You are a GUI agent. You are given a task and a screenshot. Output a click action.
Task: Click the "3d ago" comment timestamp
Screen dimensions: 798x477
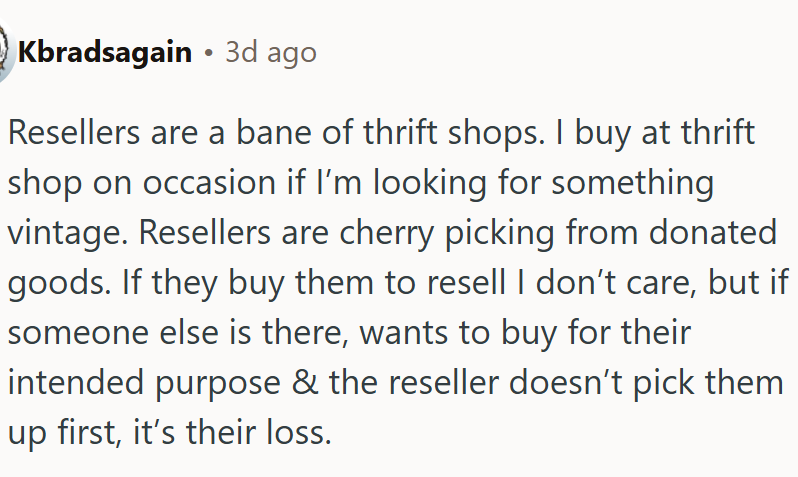tap(271, 53)
